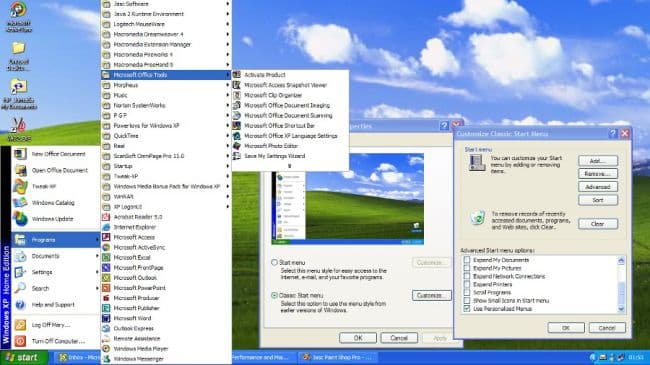Launch Microsoft Photo Editor
650x365 pixels.
click(x=290, y=146)
